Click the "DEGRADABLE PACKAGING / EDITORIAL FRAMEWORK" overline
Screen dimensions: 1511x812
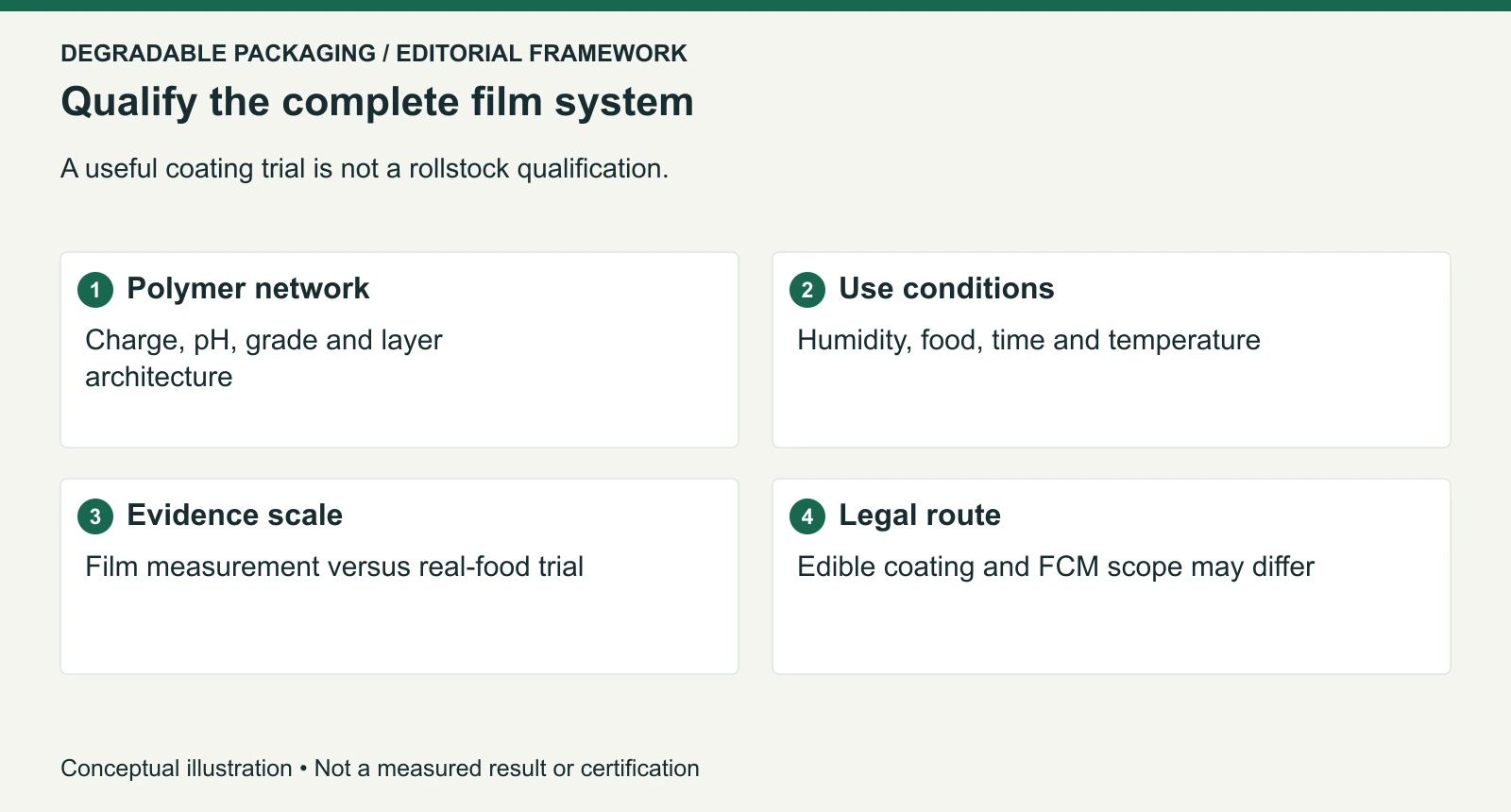pos(374,54)
